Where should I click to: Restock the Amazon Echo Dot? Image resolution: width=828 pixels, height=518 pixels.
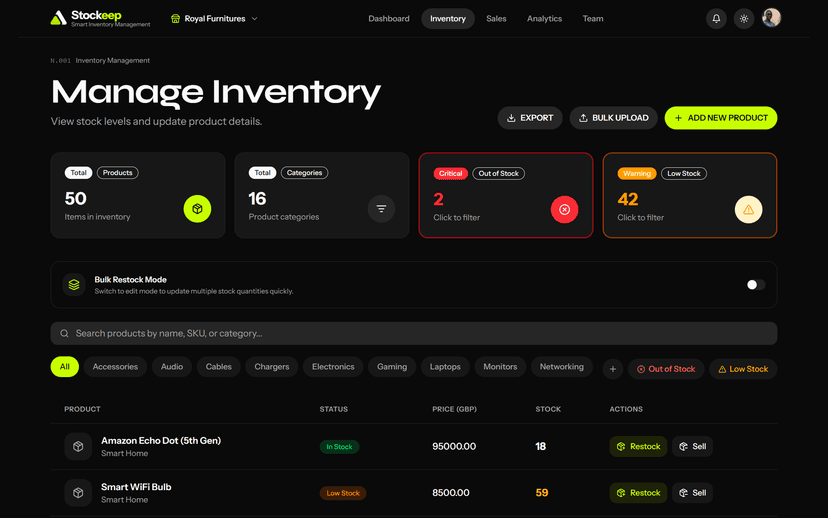pyautogui.click(x=638, y=446)
